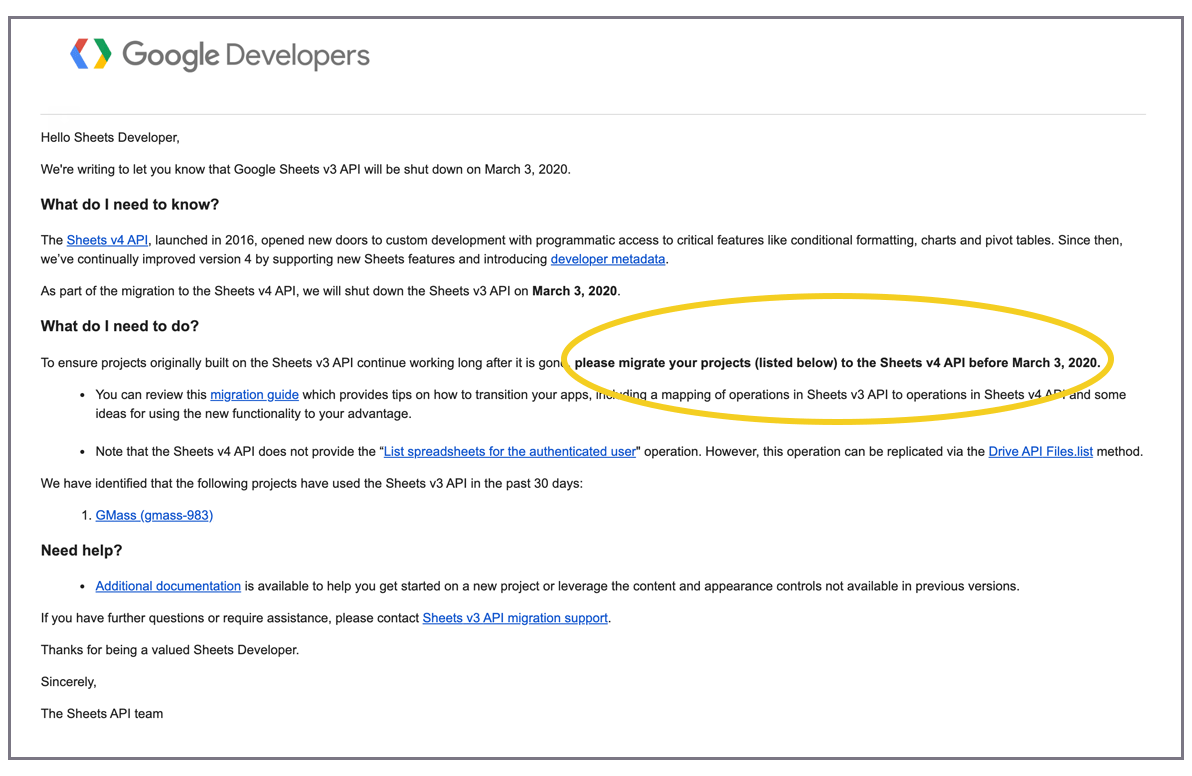
Task: Visit the Additional documentation link
Action: 168,586
